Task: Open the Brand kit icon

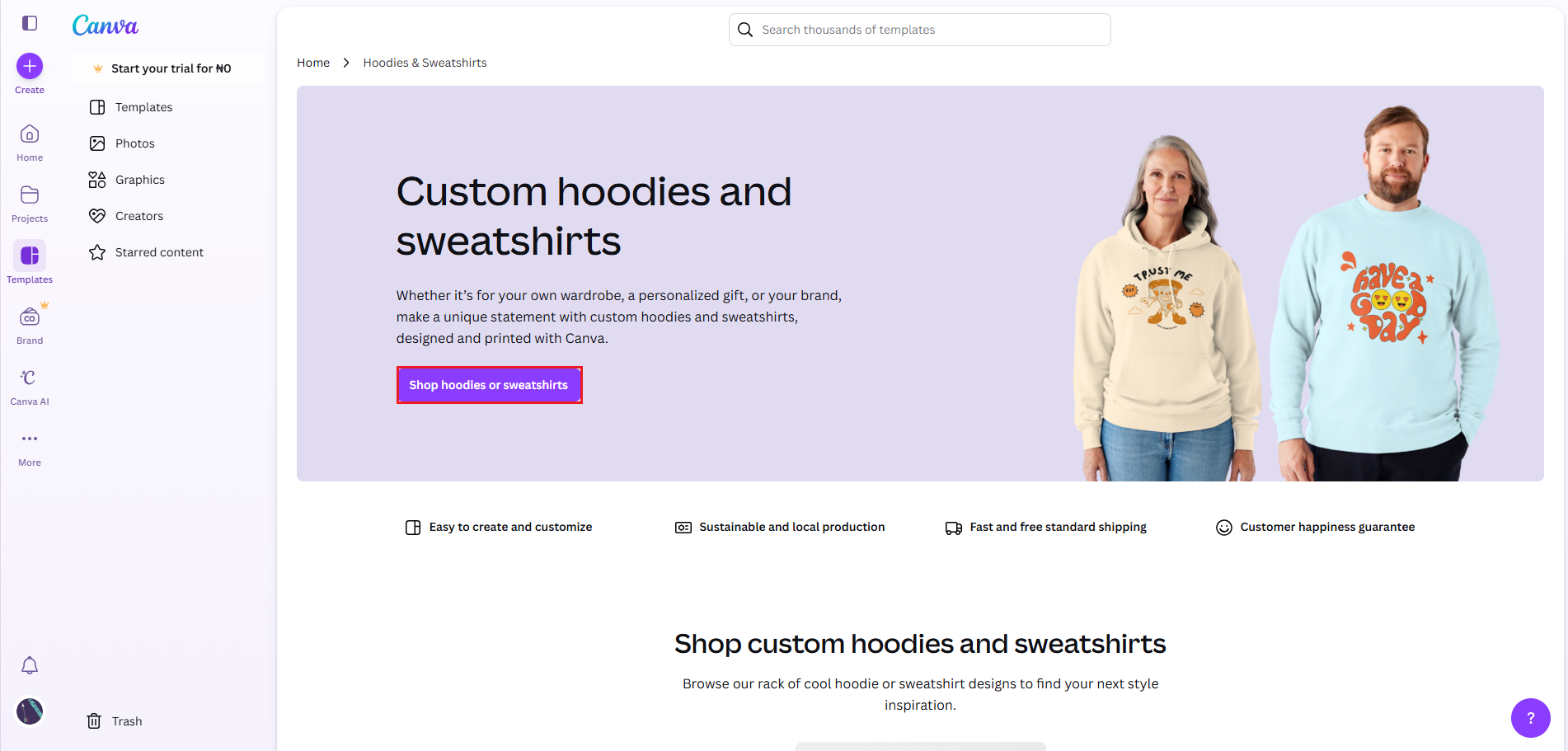Action: [30, 325]
